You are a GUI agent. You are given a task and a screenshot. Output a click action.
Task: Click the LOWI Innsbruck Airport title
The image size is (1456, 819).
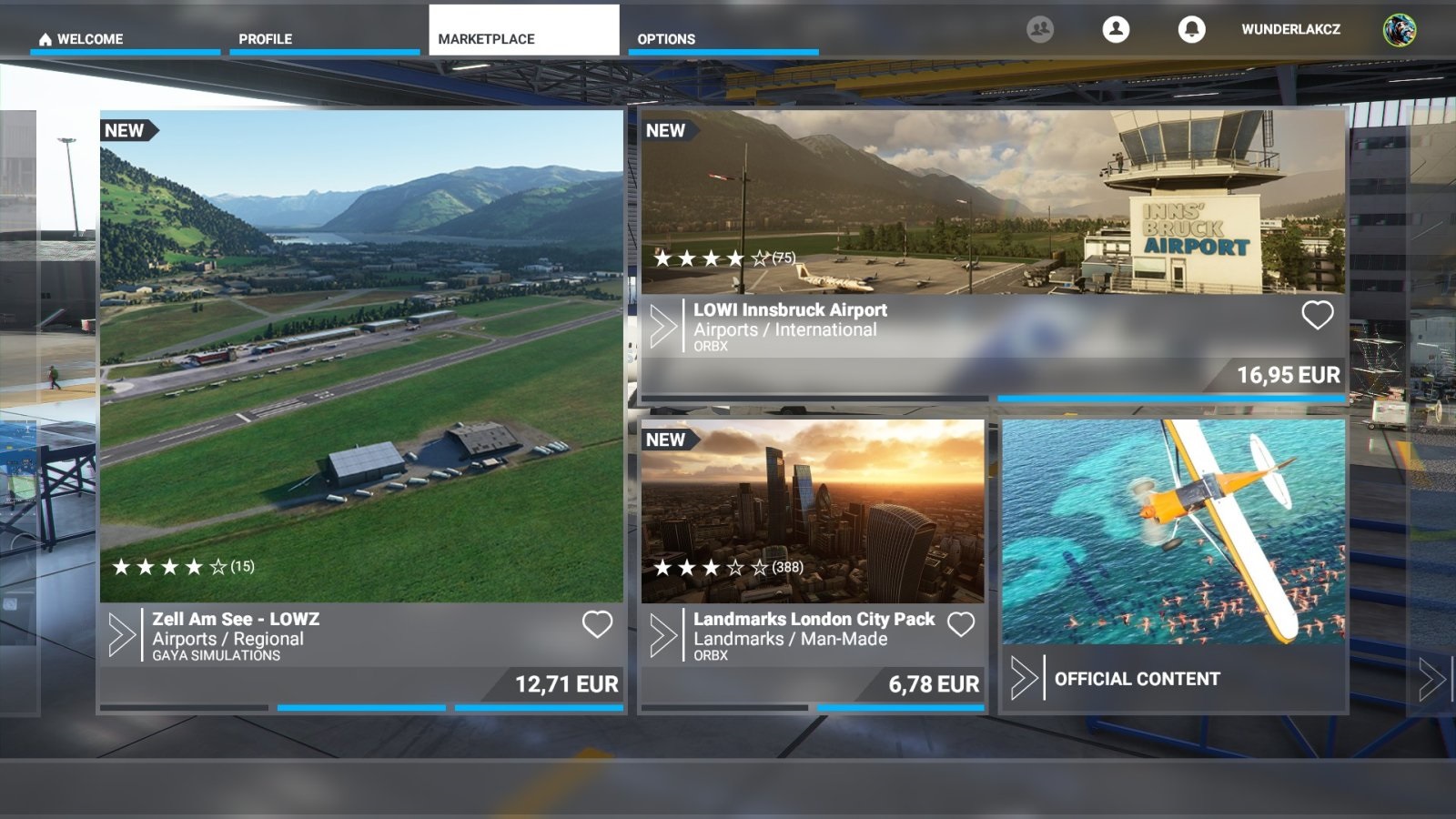(x=790, y=309)
